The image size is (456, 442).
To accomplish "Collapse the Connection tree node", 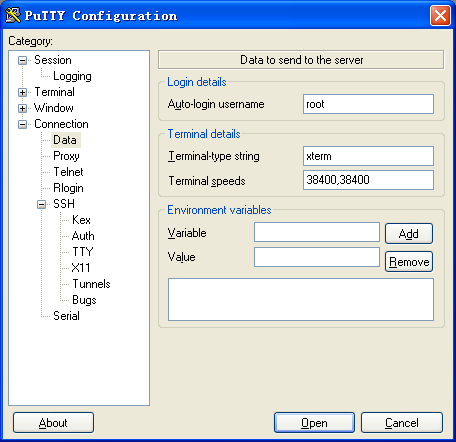I will [x=22, y=124].
